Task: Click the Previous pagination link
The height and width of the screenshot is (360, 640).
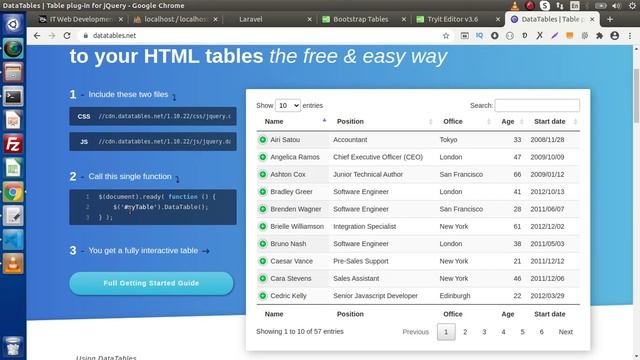Action: tap(416, 332)
